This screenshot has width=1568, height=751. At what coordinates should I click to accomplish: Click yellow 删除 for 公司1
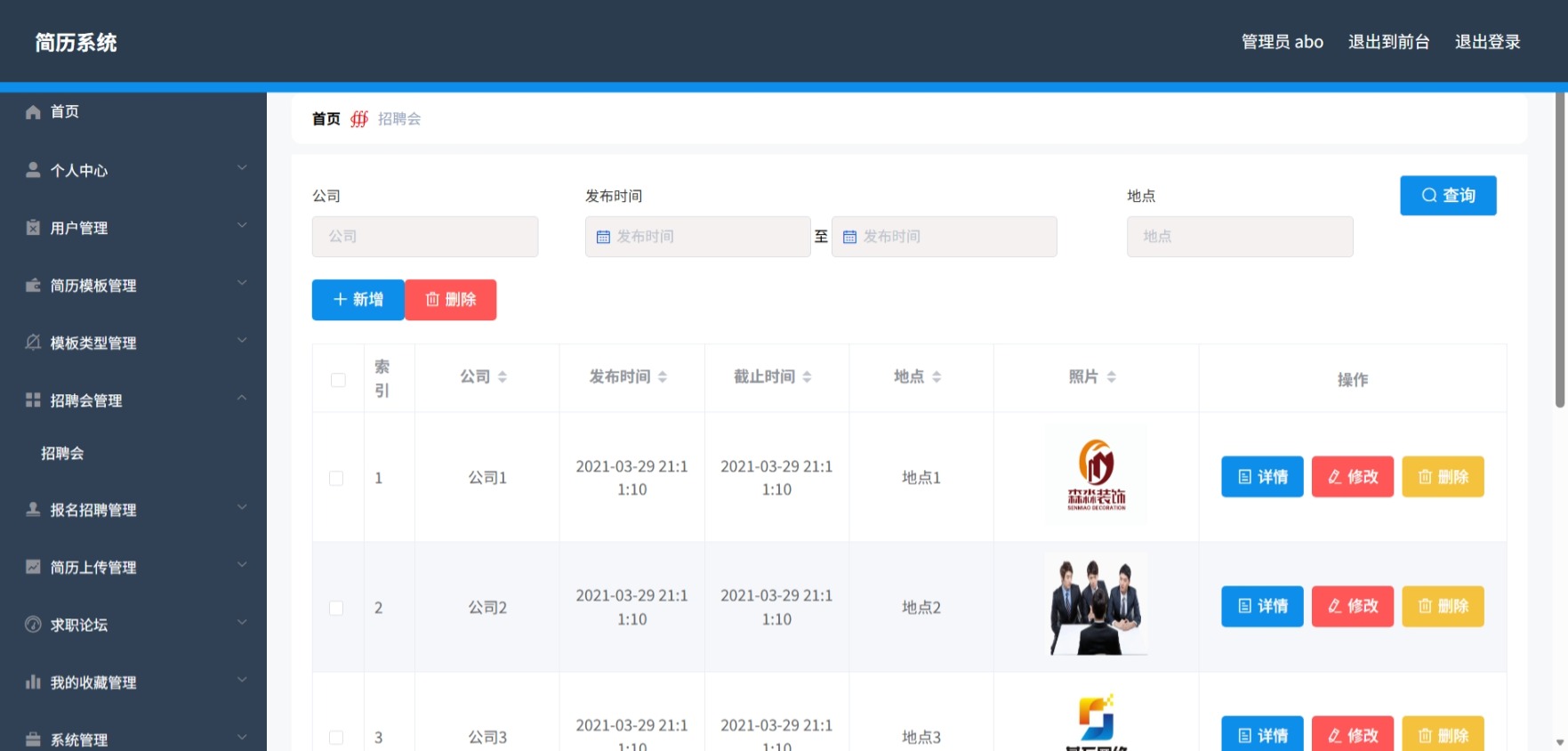[1443, 477]
